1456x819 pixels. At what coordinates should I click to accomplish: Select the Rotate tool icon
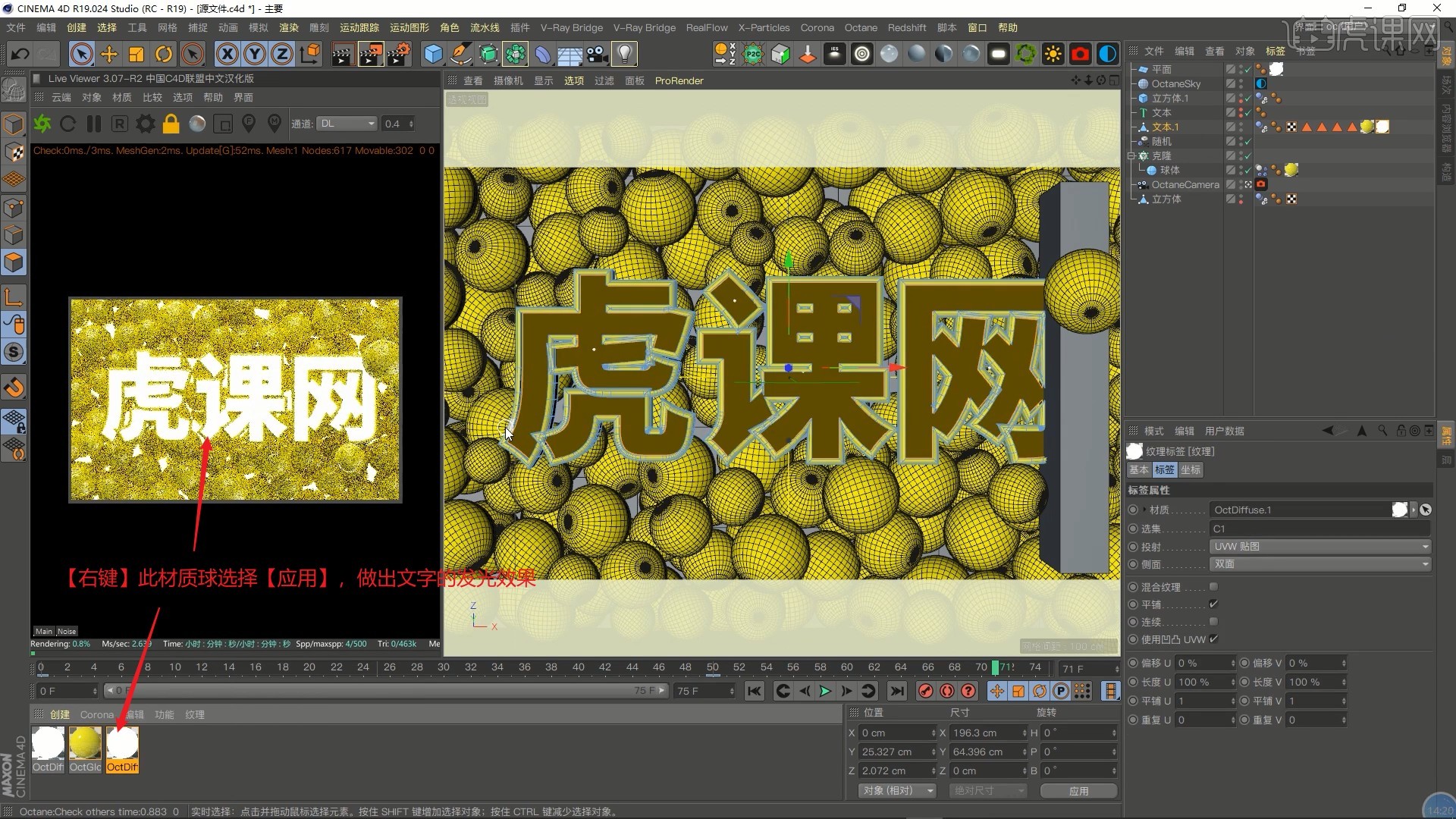click(x=164, y=54)
